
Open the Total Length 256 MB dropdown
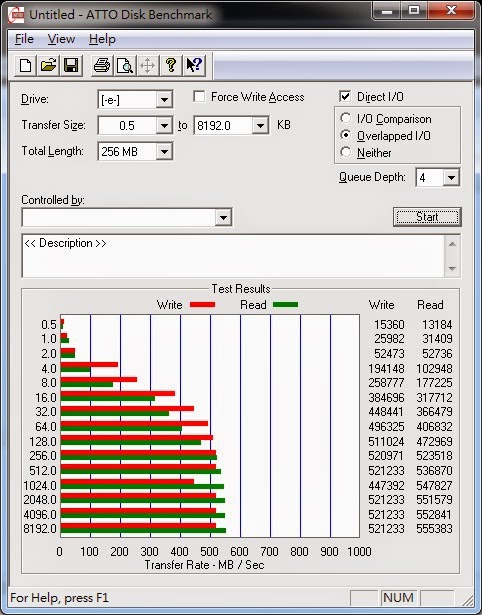[x=164, y=151]
